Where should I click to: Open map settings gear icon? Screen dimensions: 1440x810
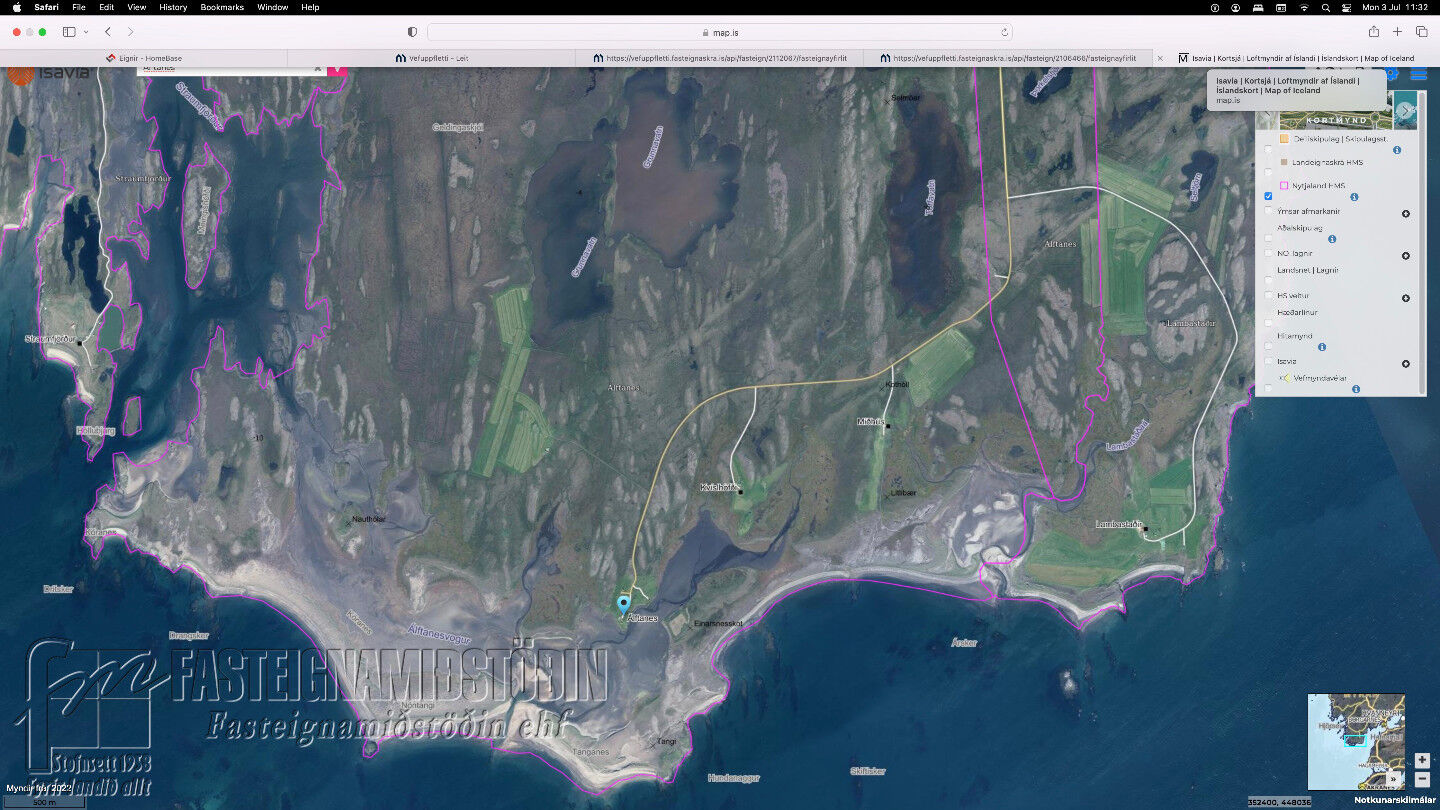(1392, 74)
